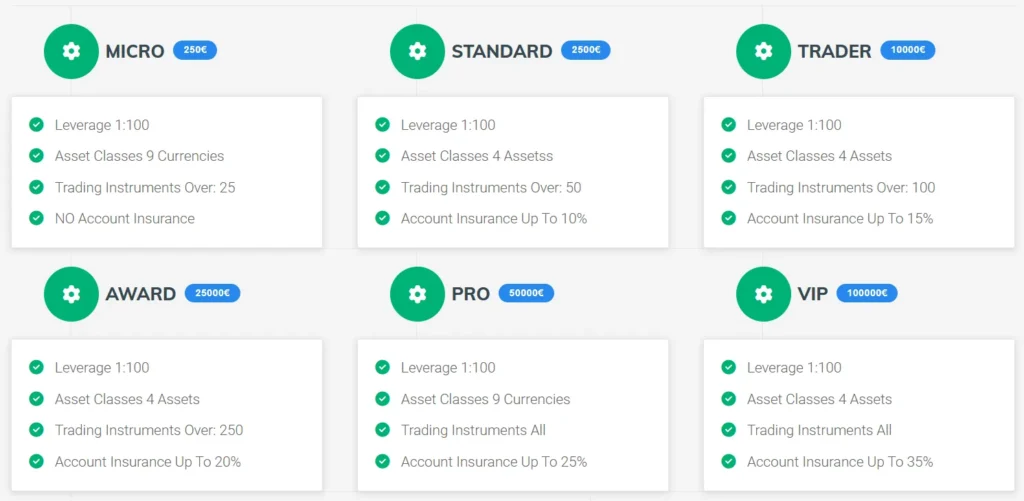Open the MICRO plan heading
Screen dimensions: 1024x501
135,51
